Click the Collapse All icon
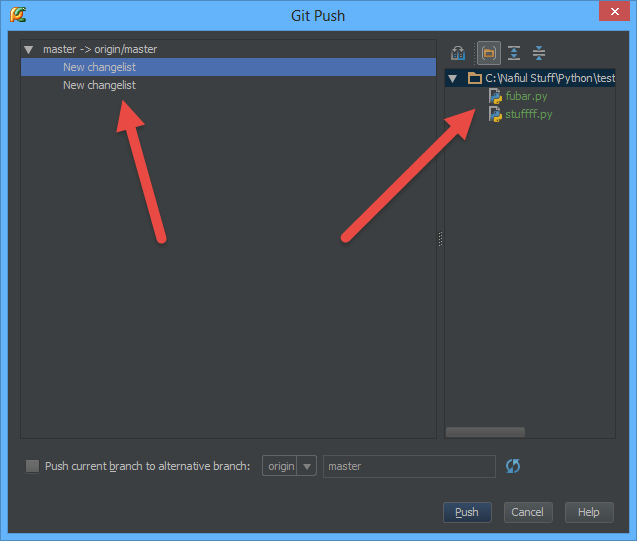637x541 pixels. click(x=539, y=53)
